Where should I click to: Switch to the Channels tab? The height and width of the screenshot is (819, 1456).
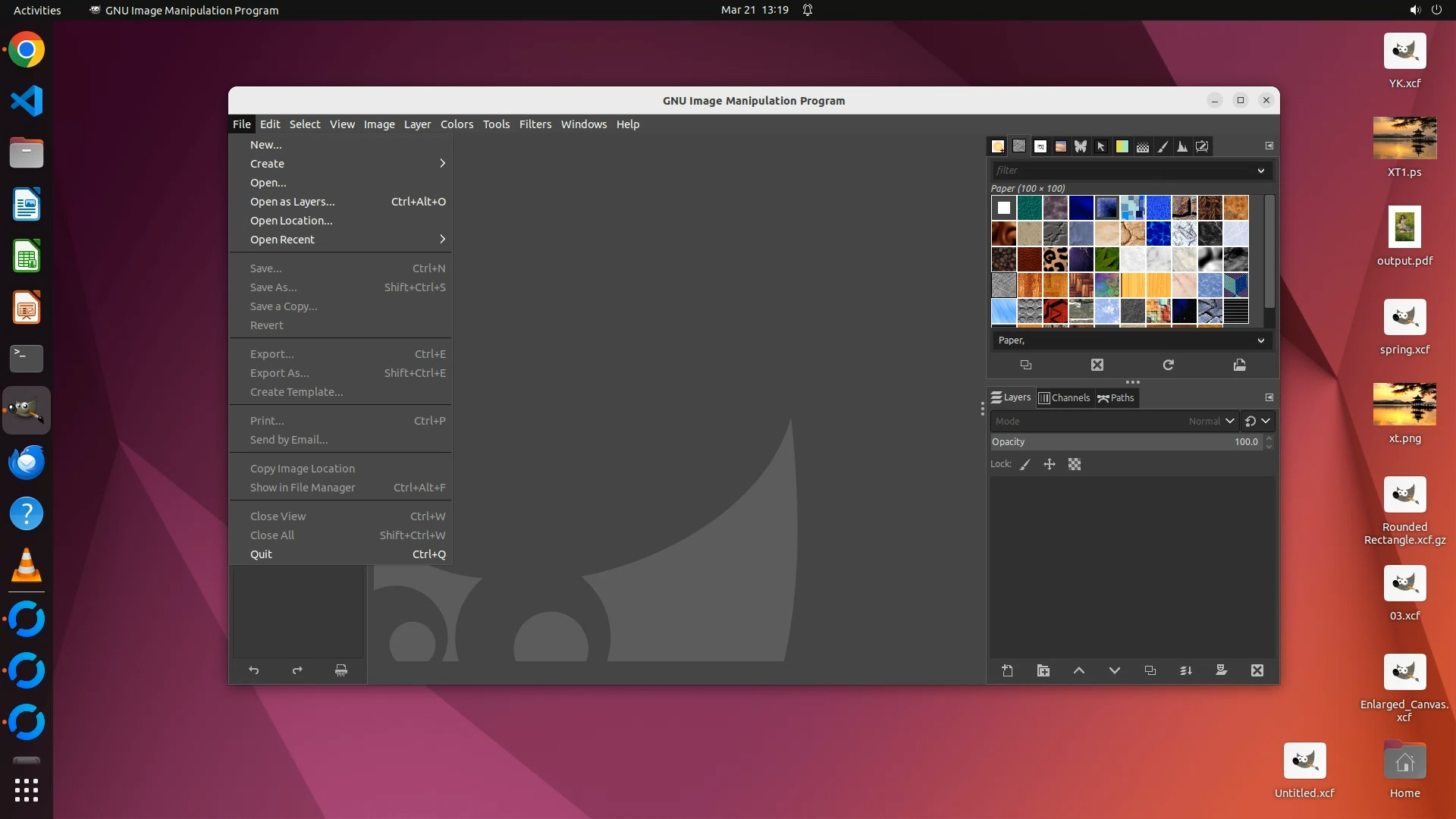(x=1064, y=397)
